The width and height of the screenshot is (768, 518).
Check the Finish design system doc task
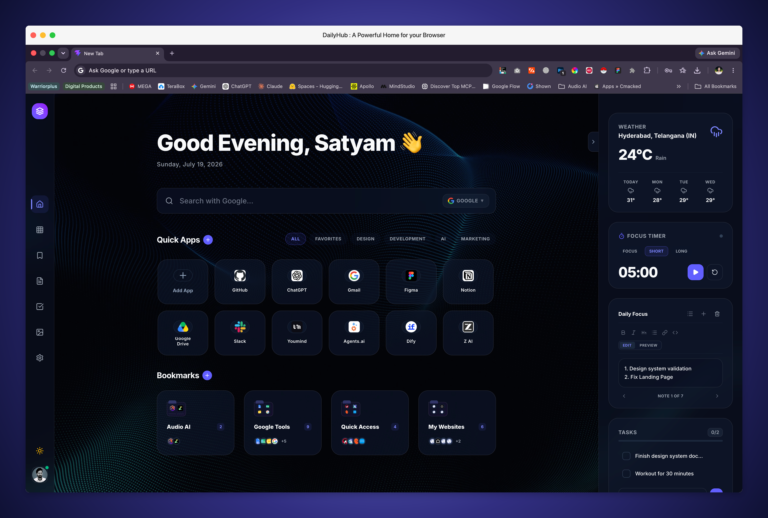[626, 456]
